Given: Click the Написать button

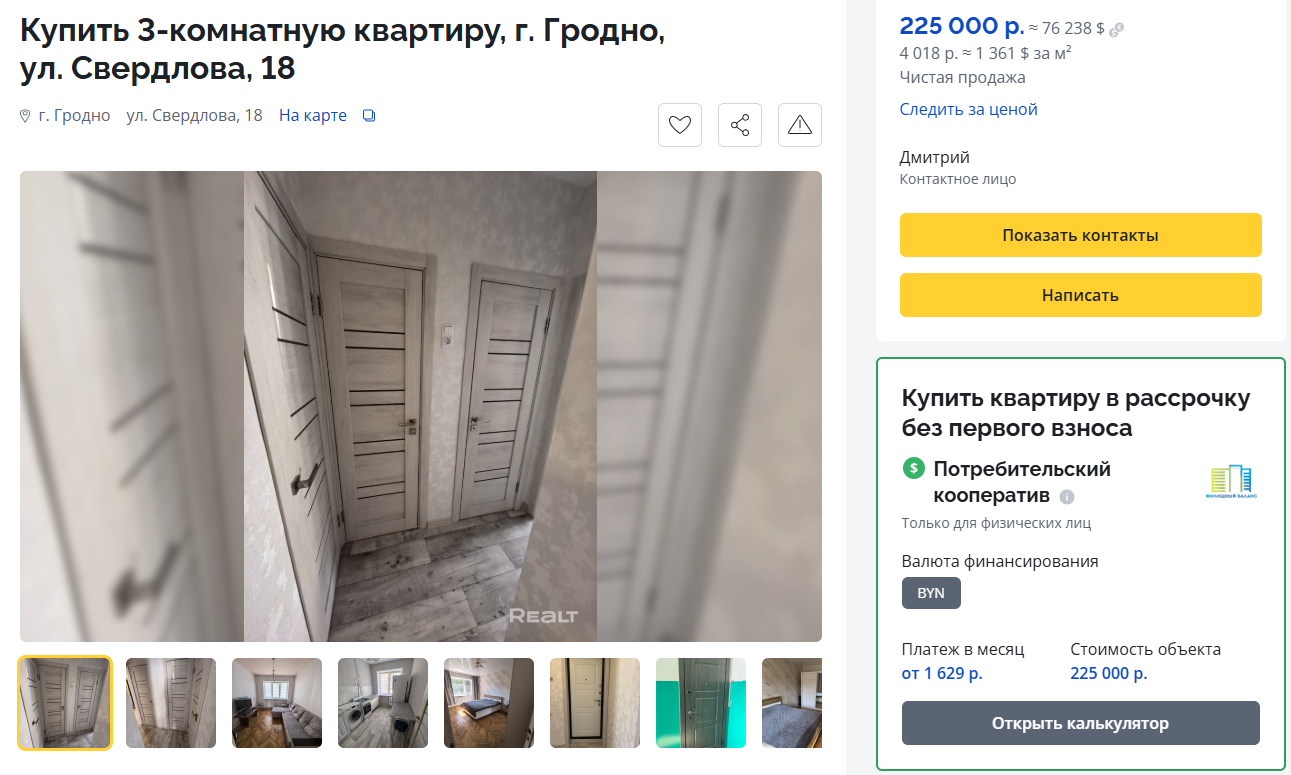Looking at the screenshot, I should [x=1081, y=295].
